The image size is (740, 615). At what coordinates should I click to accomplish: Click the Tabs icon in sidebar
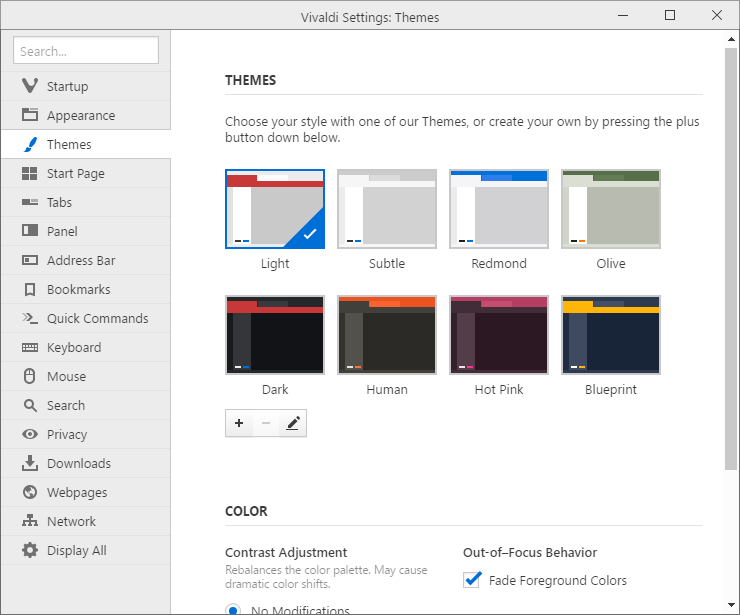30,202
